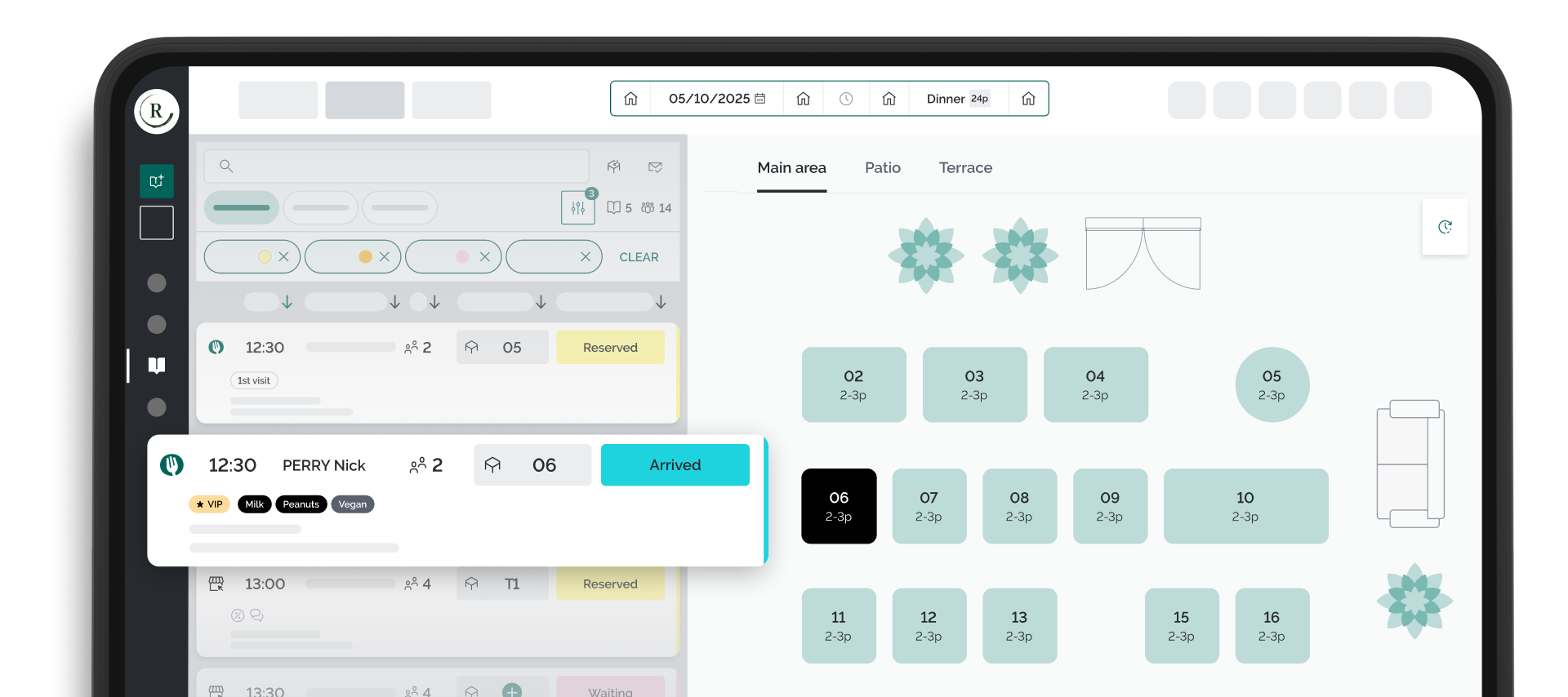Screen dimensions: 1568x697
Task: Click the clock icon in top bar
Action: coord(846,99)
